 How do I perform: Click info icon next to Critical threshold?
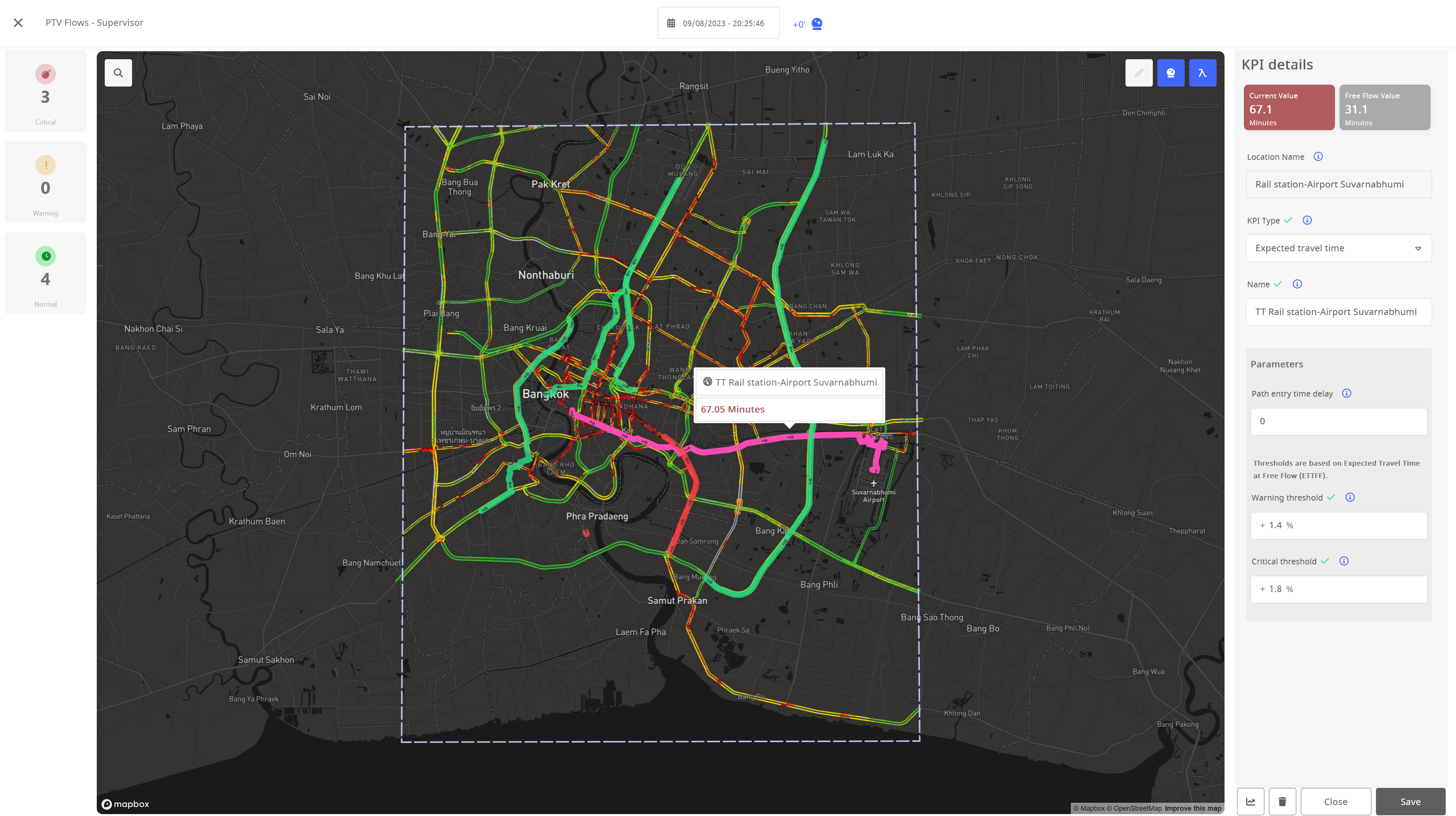click(1344, 561)
